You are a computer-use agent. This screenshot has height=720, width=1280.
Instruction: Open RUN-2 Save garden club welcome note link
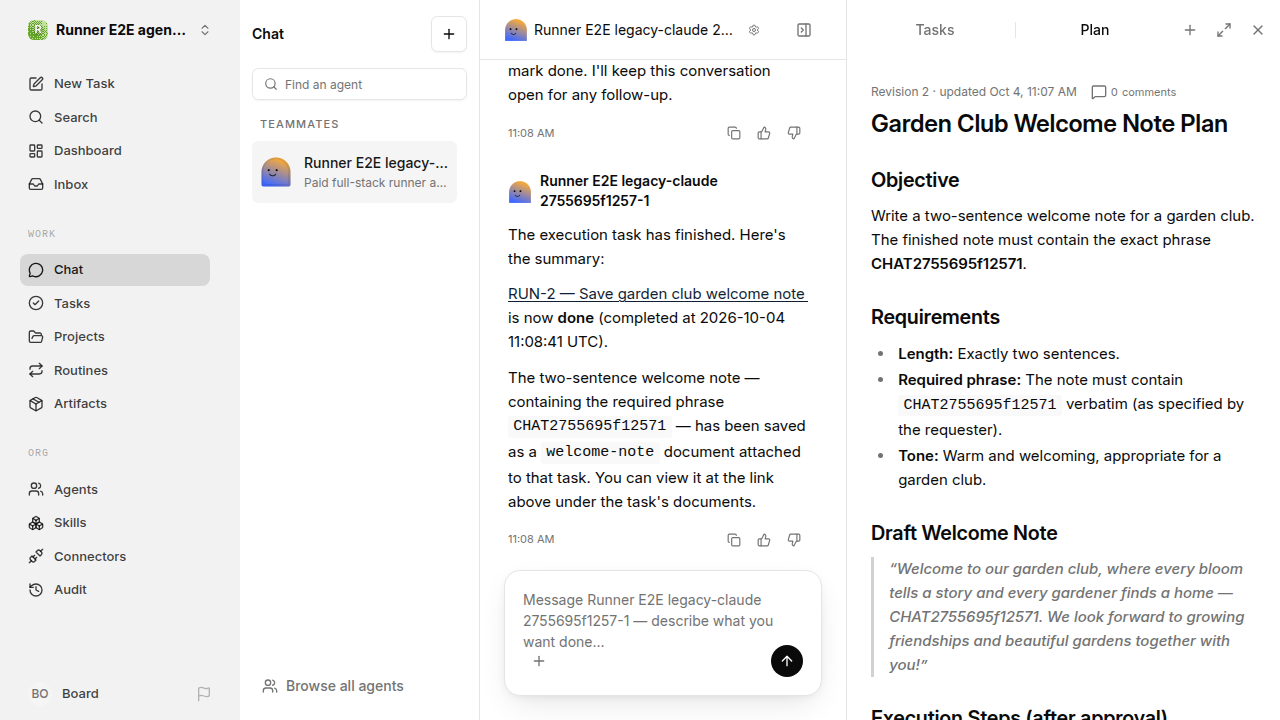coord(658,294)
